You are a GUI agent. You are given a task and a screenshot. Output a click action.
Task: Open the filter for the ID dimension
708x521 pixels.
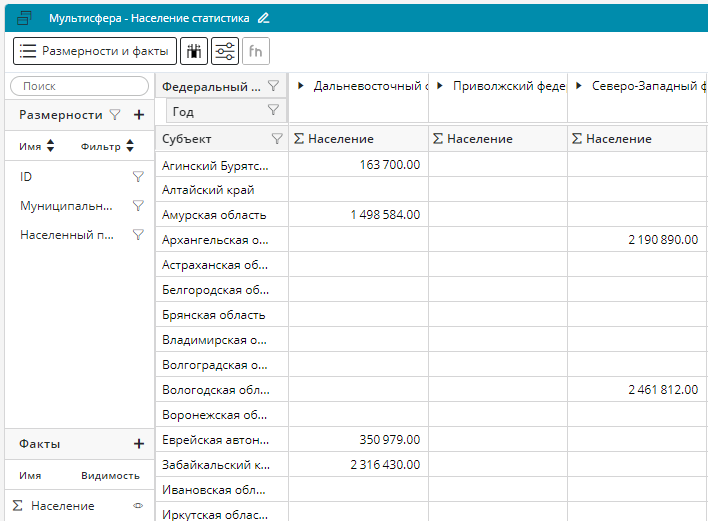[138, 176]
